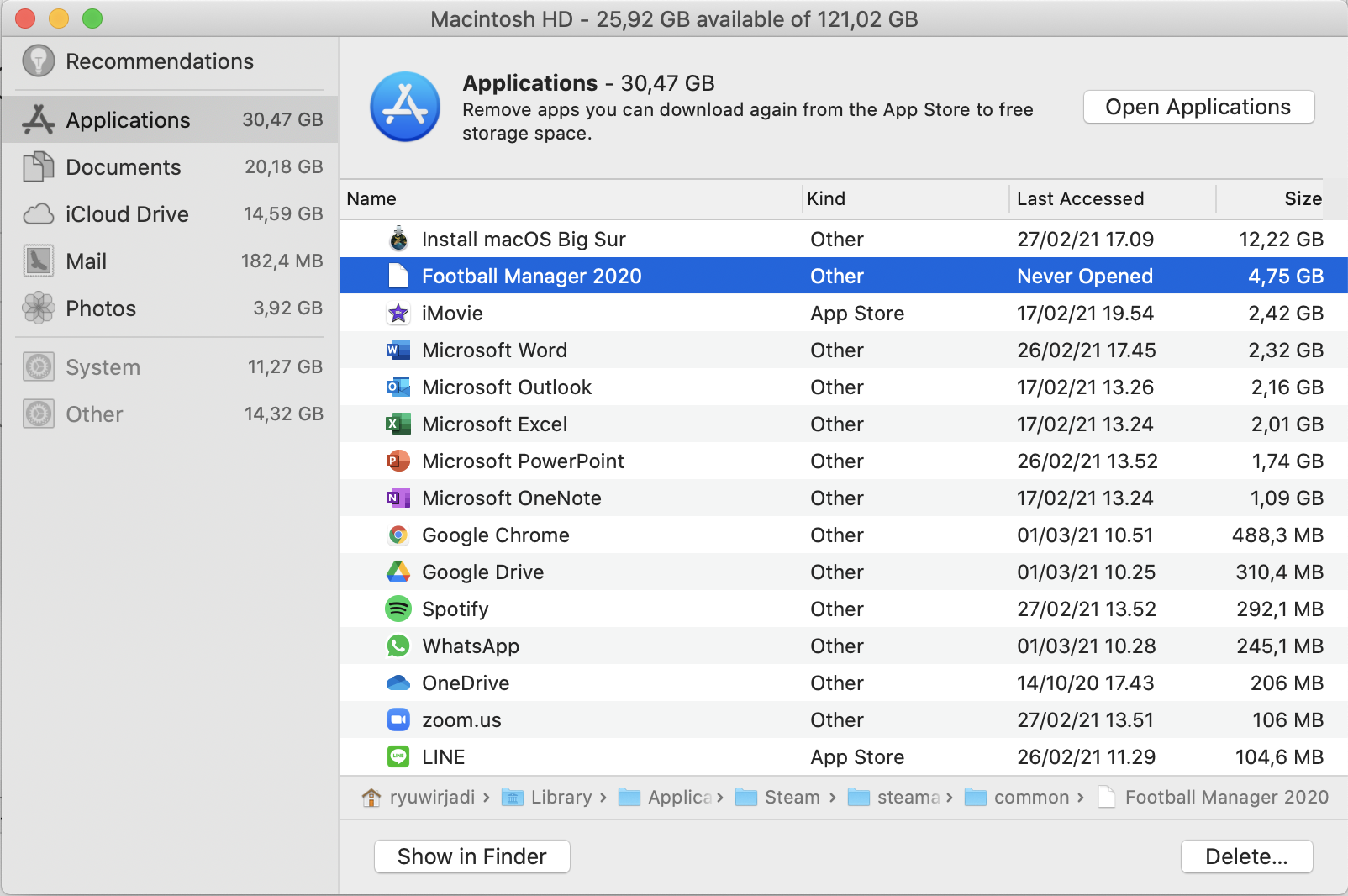Select the Microsoft OneNote row name
Image resolution: width=1348 pixels, height=896 pixels.
[x=512, y=498]
